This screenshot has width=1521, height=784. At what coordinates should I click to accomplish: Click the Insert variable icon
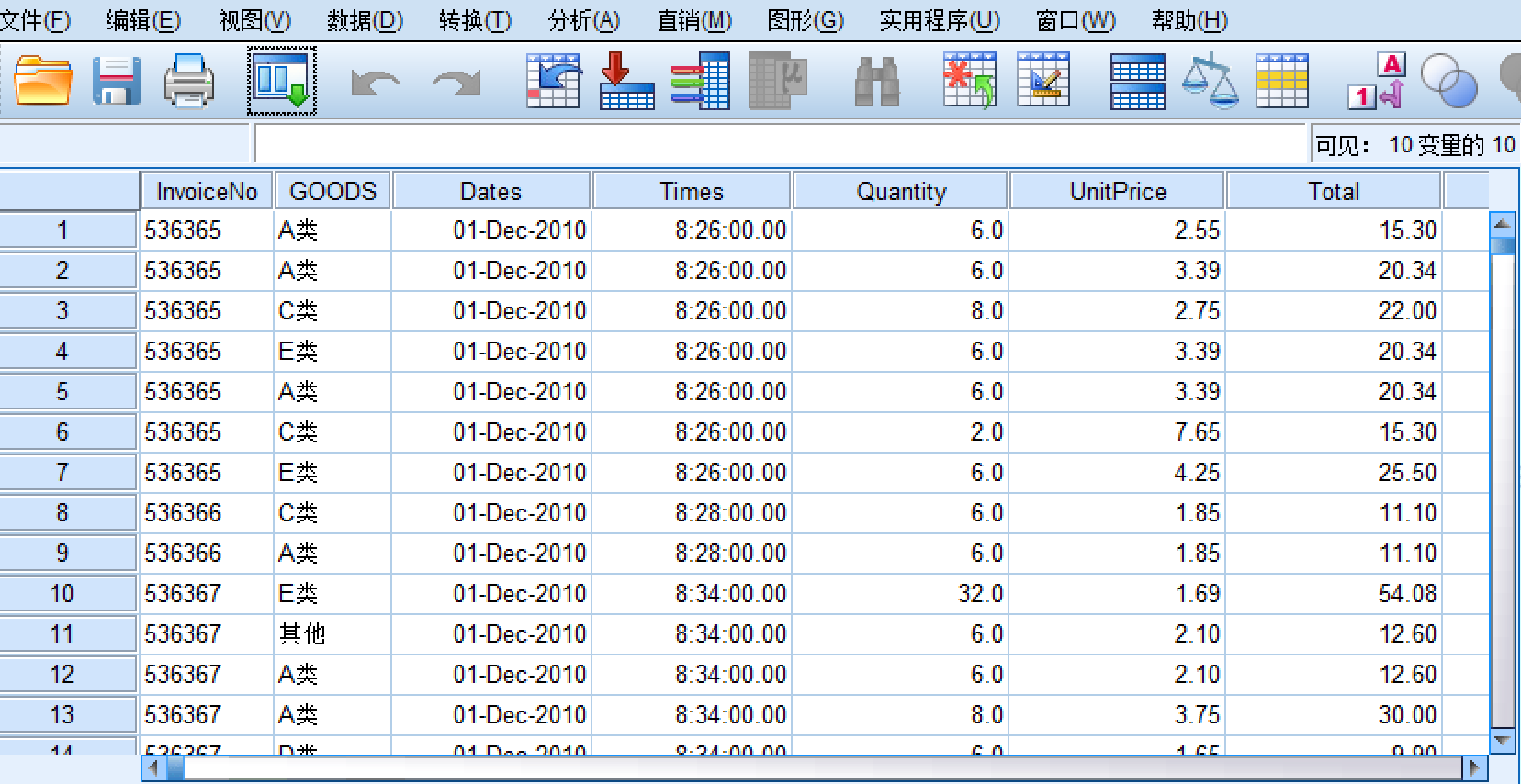click(x=1043, y=80)
